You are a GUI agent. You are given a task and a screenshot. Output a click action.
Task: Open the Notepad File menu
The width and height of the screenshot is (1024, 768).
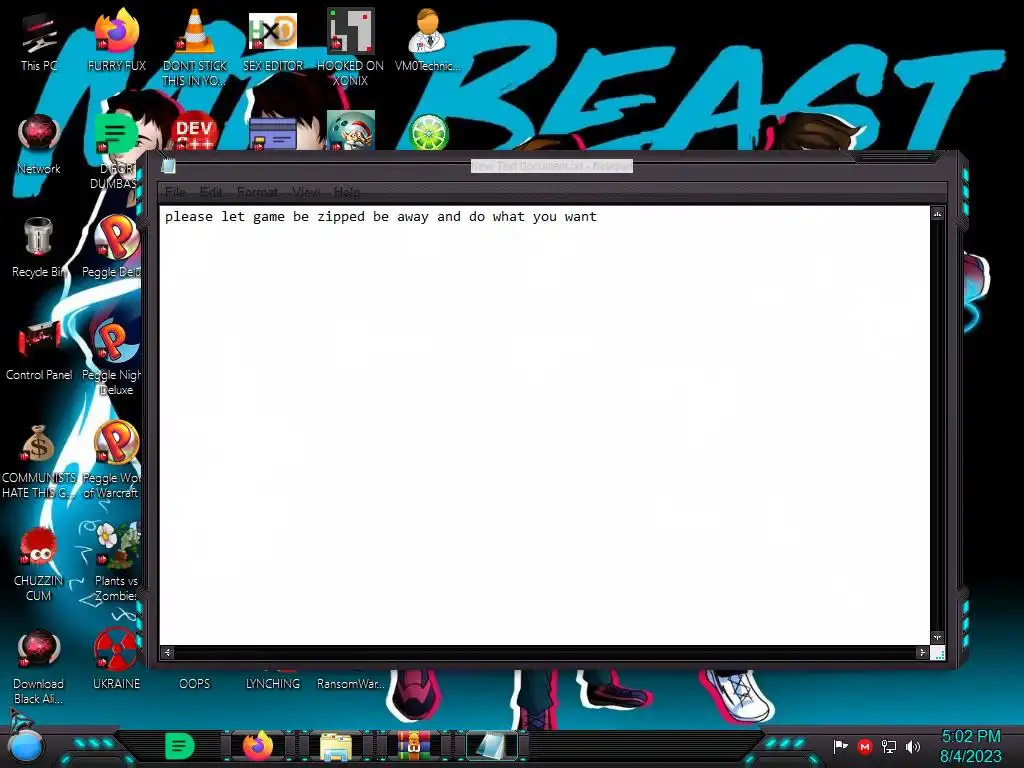[175, 192]
